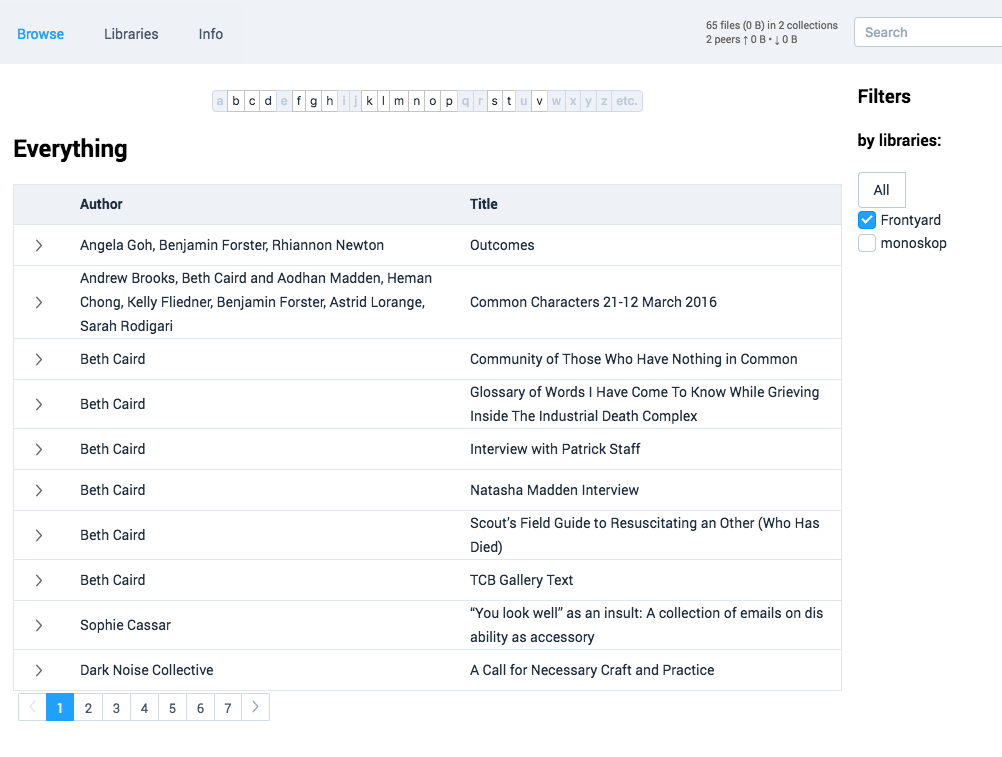The width and height of the screenshot is (1002, 757).
Task: Open 'Natasha Madden Interview' title
Action: coord(554,490)
